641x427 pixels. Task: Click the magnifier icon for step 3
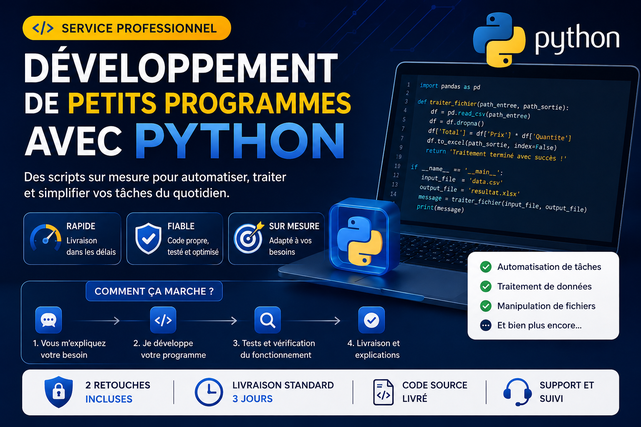point(267,320)
